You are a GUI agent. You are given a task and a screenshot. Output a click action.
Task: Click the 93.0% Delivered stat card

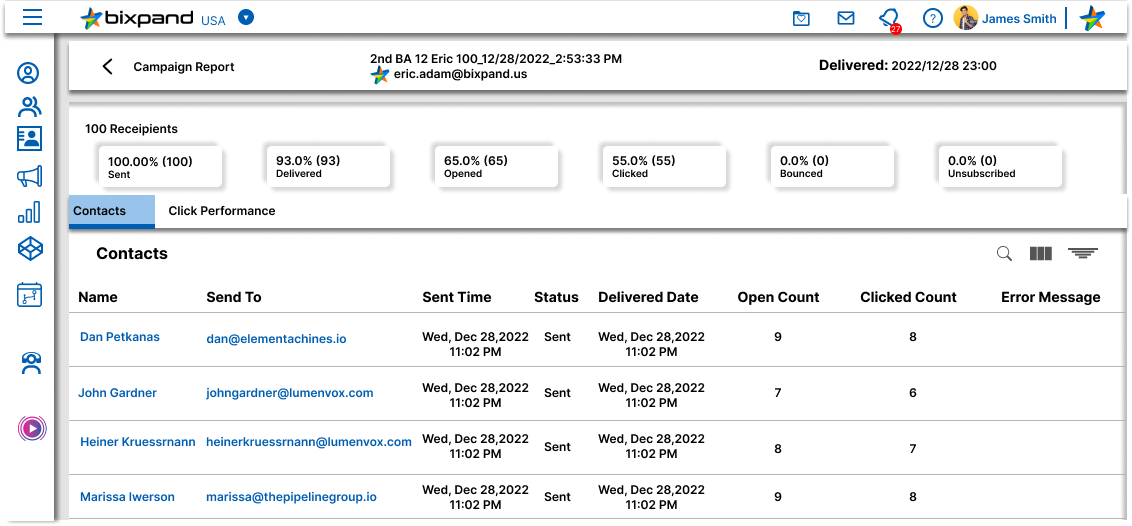pyautogui.click(x=326, y=167)
